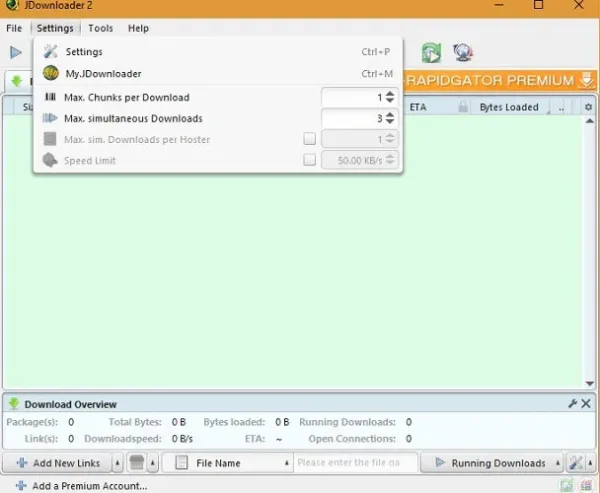Viewport: 600px width, 493px height.
Task: Click the Settings wrench icon in menu
Action: tap(51, 51)
